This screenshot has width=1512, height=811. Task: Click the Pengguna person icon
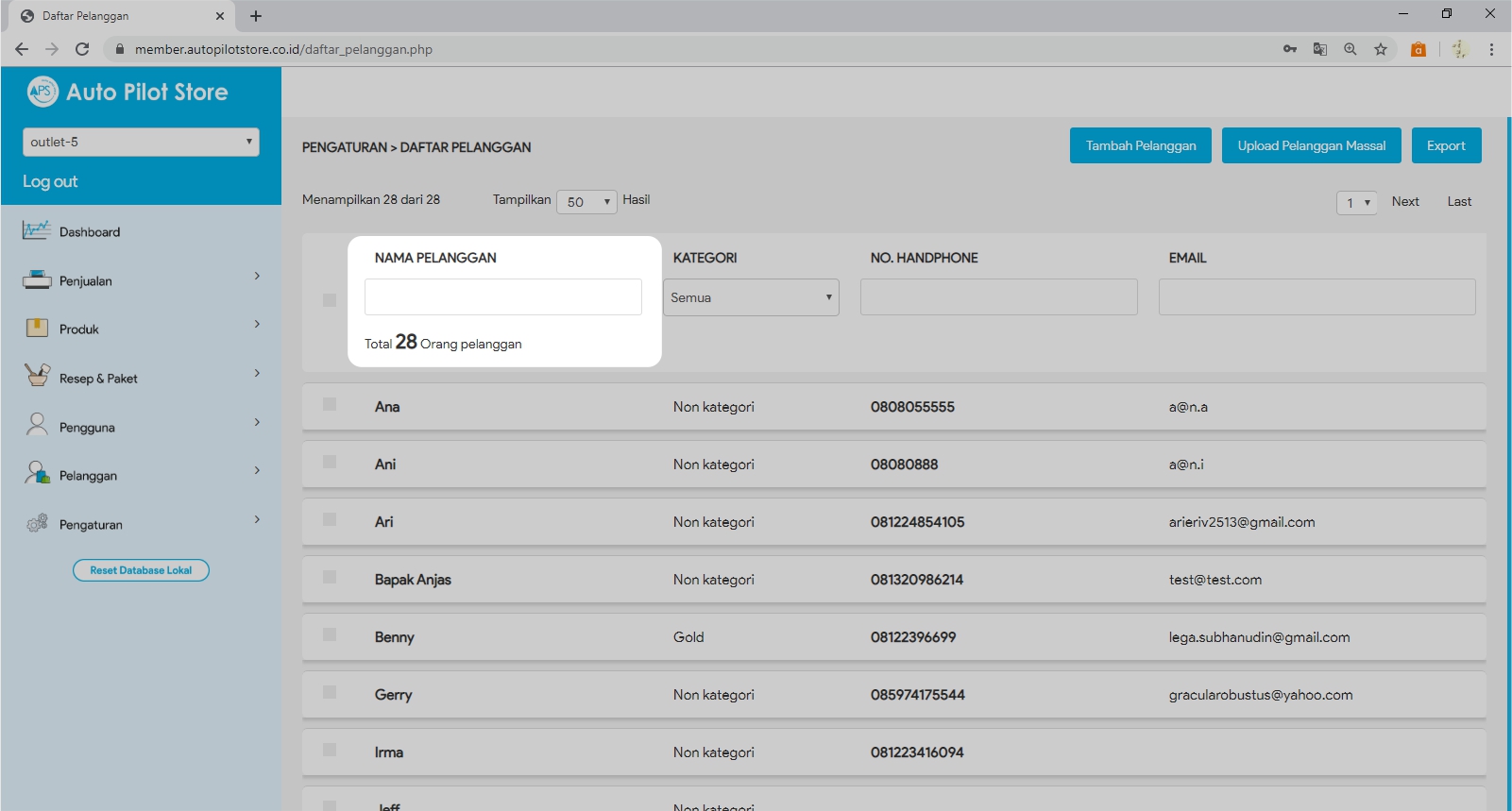pos(37,425)
